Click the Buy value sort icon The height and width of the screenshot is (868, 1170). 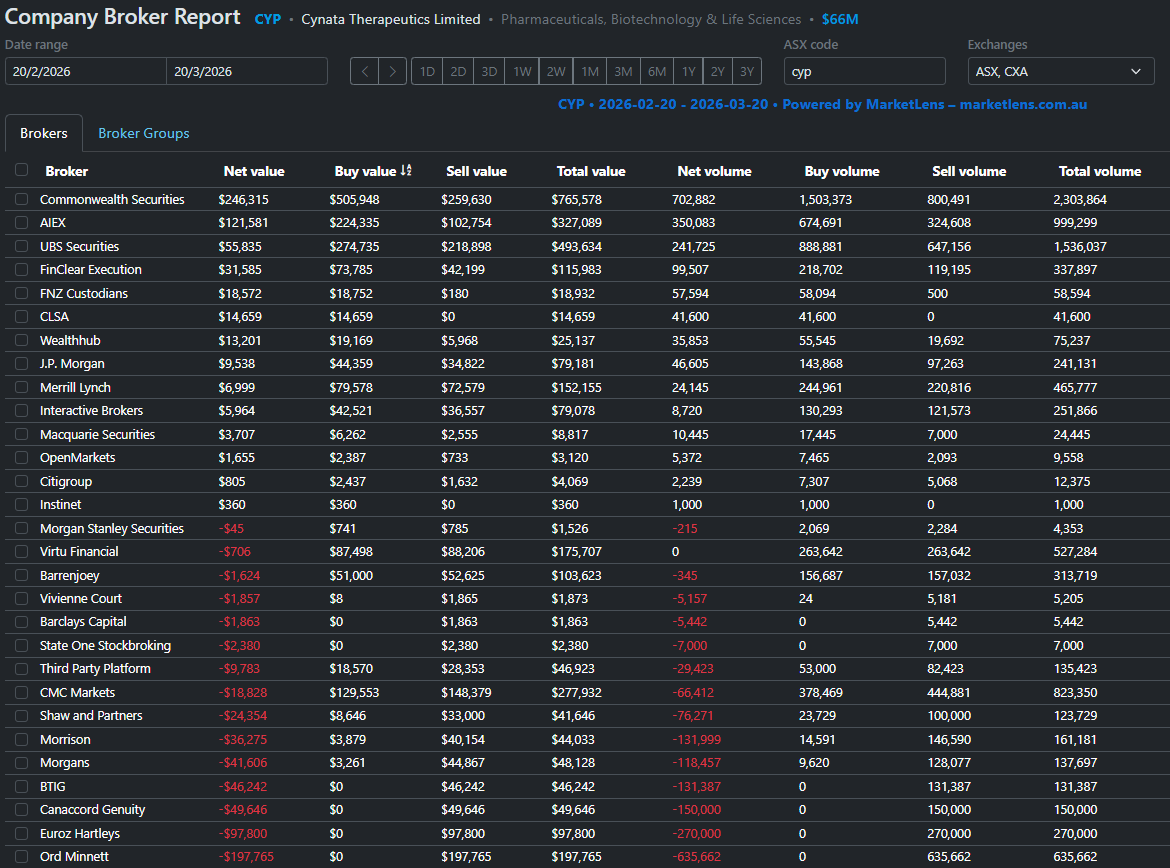tap(406, 171)
